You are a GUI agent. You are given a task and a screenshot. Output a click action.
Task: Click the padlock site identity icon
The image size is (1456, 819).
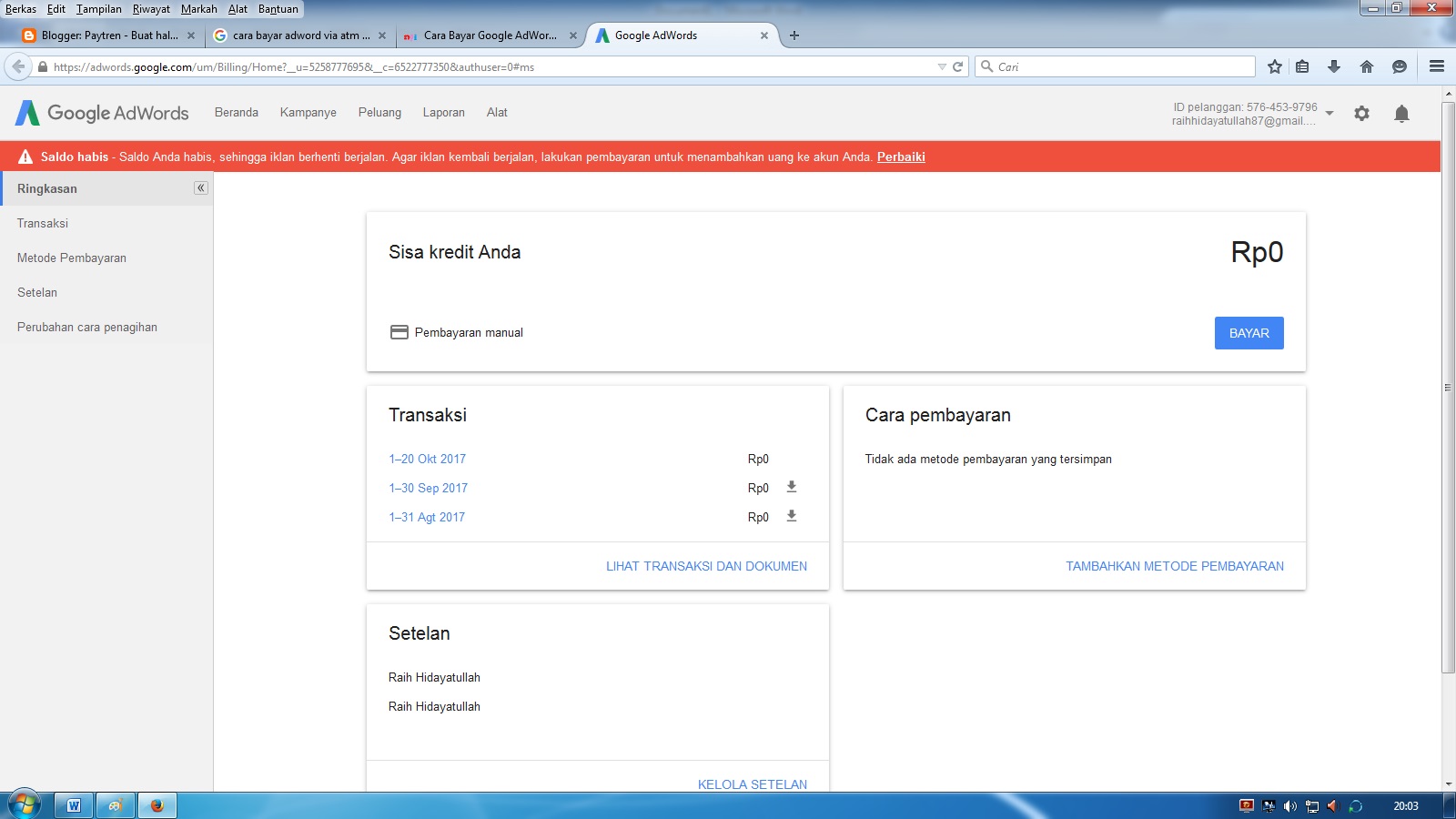click(x=42, y=66)
